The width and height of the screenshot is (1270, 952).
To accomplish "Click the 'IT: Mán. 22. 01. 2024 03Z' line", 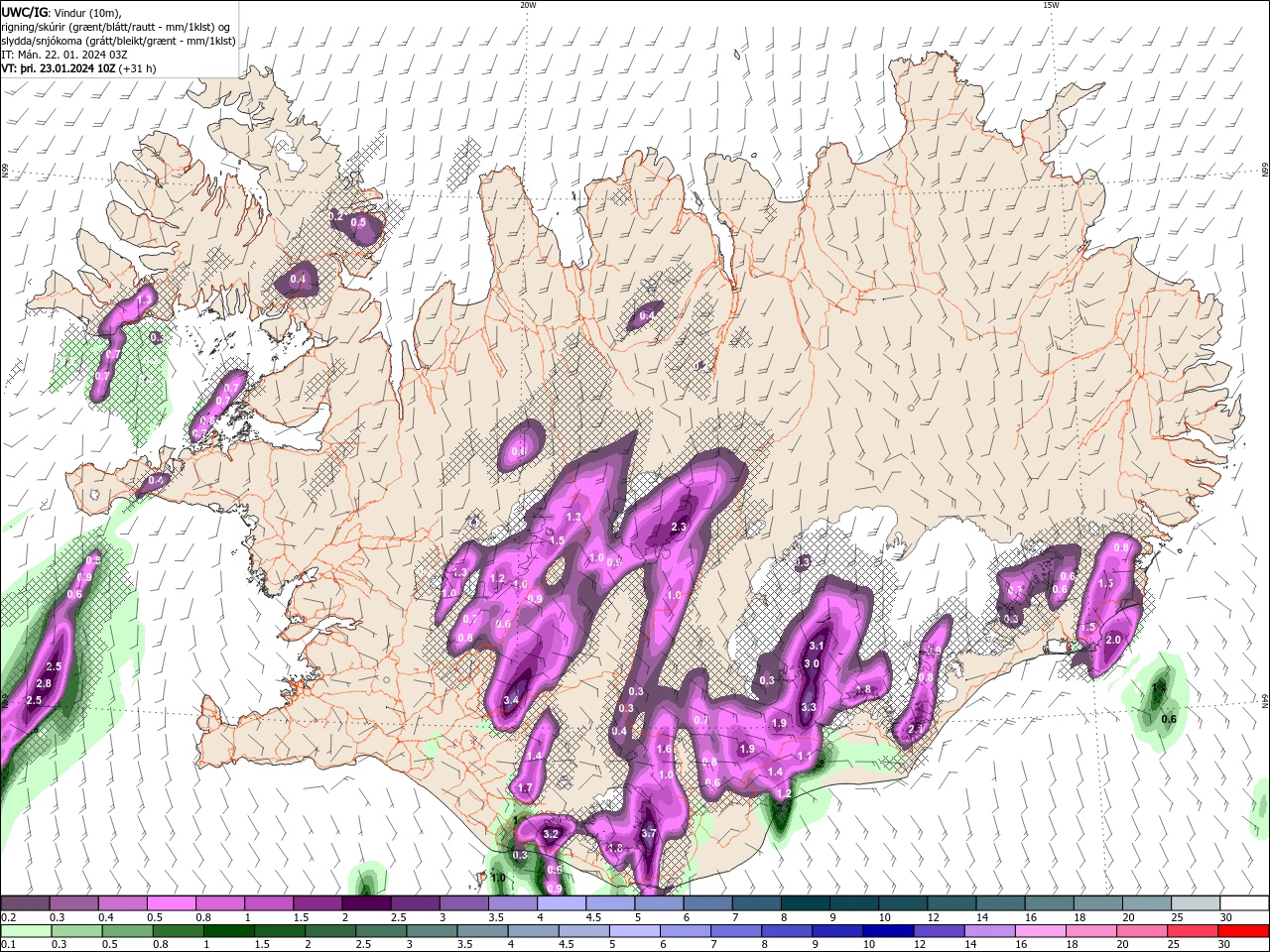I will pyautogui.click(x=64, y=55).
